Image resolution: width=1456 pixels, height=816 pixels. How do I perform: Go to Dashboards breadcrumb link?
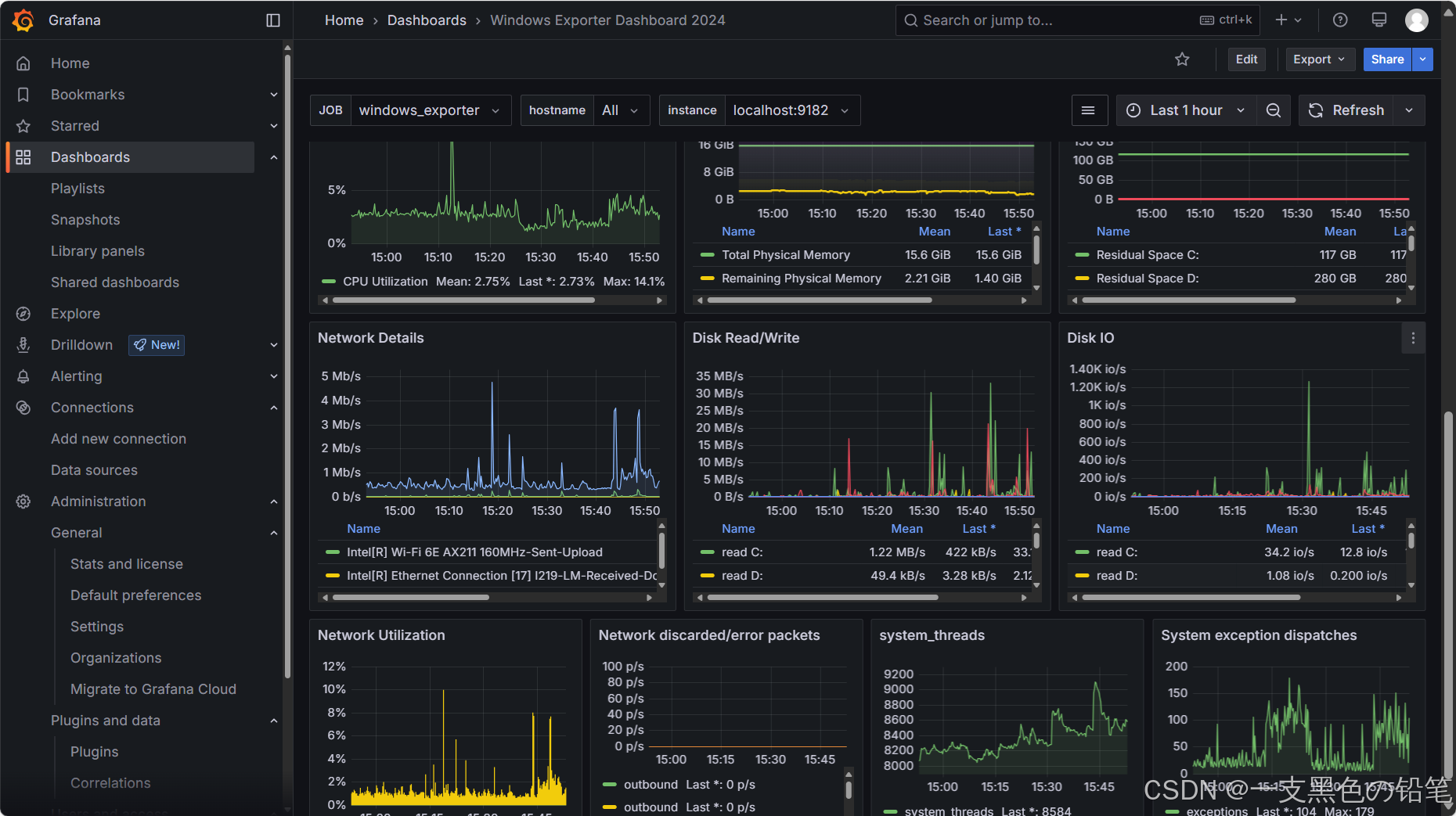click(427, 20)
